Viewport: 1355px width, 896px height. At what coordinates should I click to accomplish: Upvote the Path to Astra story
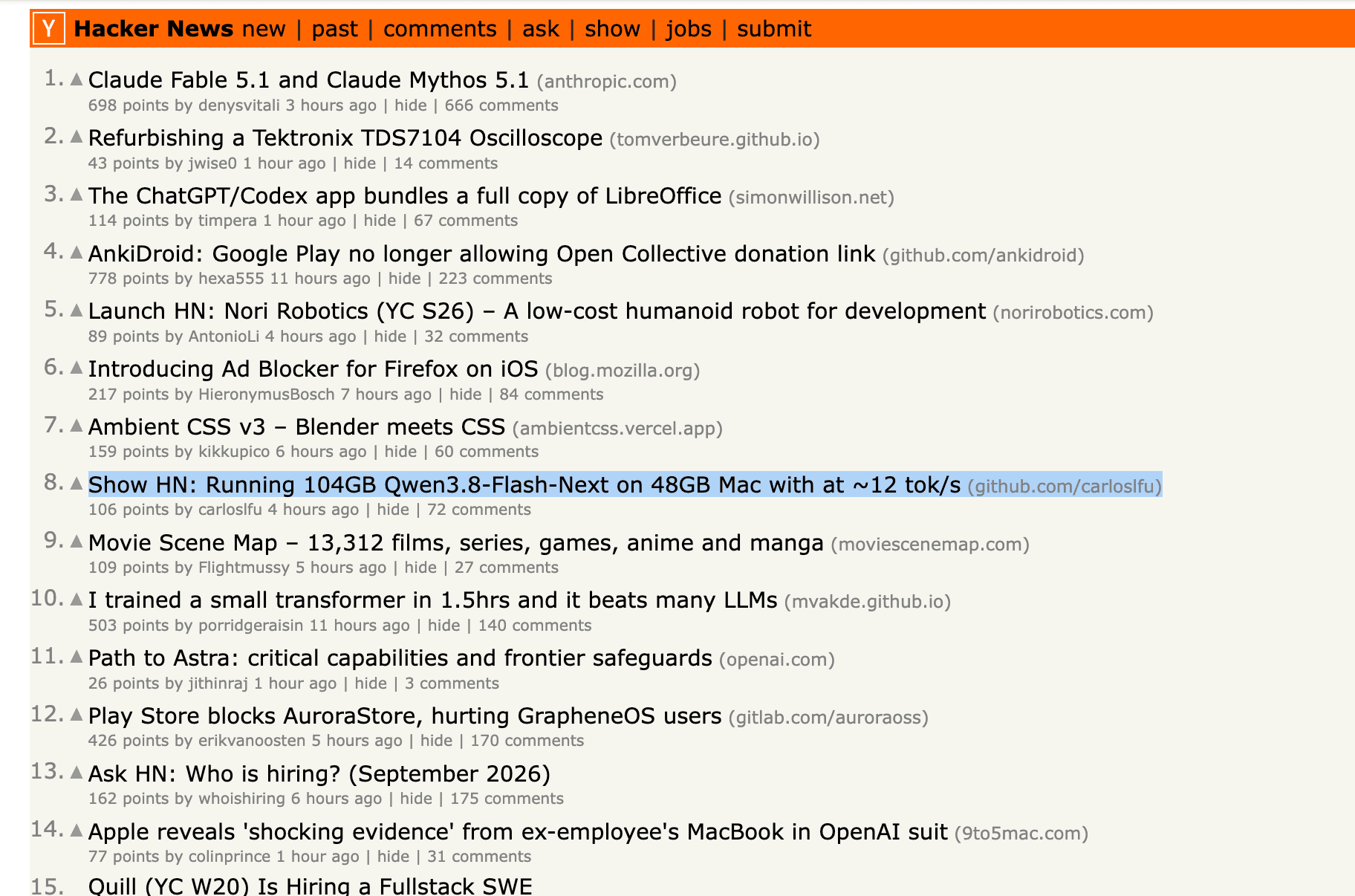click(x=77, y=657)
